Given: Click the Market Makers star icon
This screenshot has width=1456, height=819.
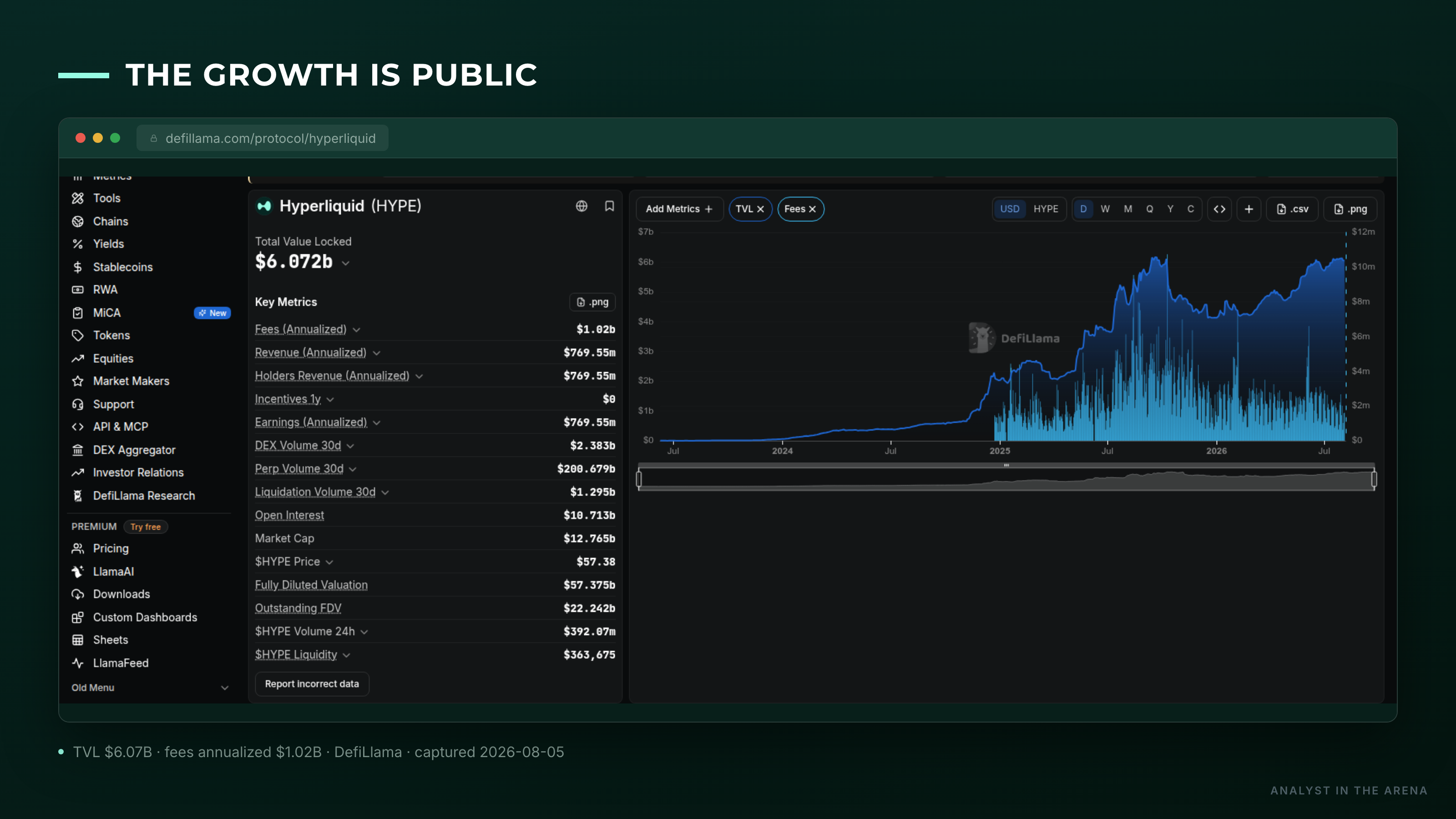Looking at the screenshot, I should click(x=78, y=381).
